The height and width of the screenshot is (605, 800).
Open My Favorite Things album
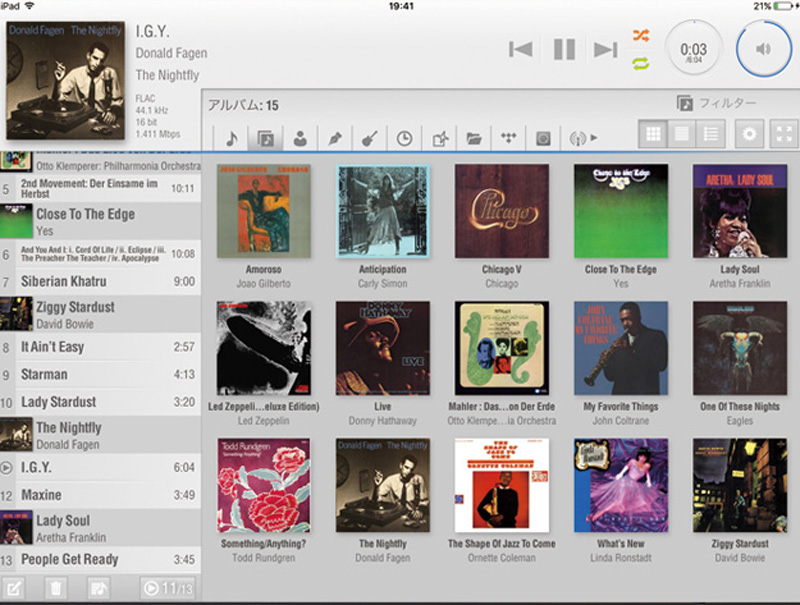pyautogui.click(x=621, y=348)
